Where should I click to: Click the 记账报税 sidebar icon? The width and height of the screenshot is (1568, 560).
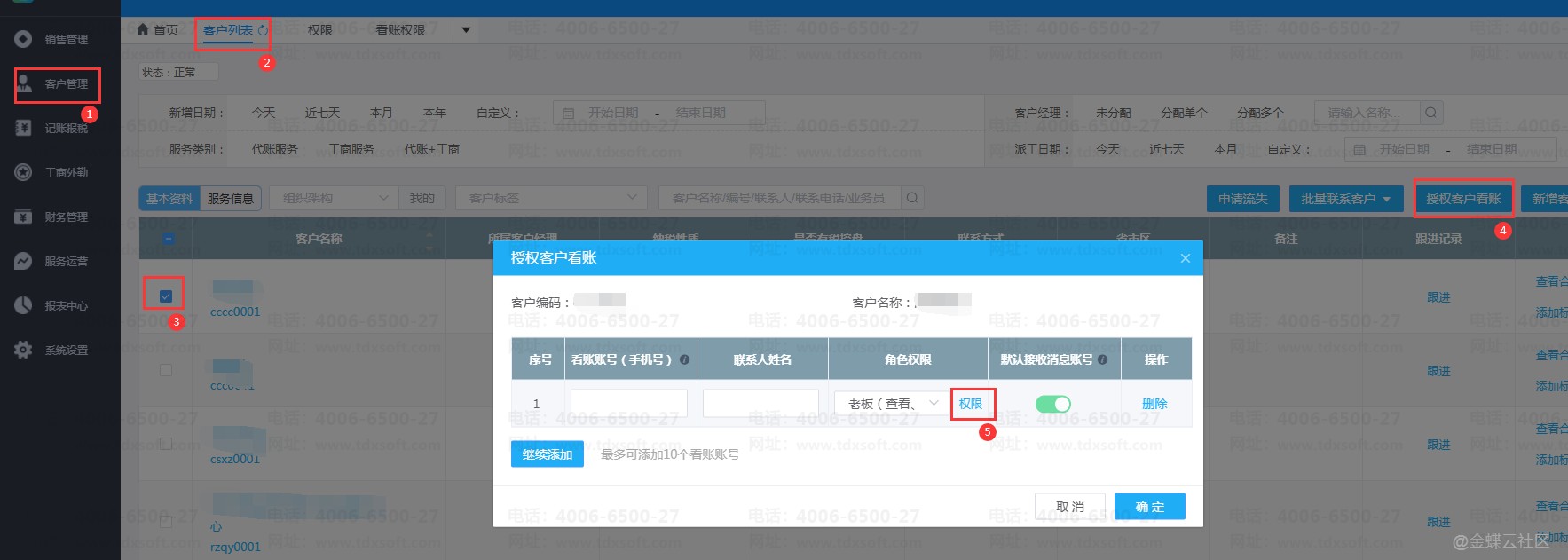click(x=24, y=128)
